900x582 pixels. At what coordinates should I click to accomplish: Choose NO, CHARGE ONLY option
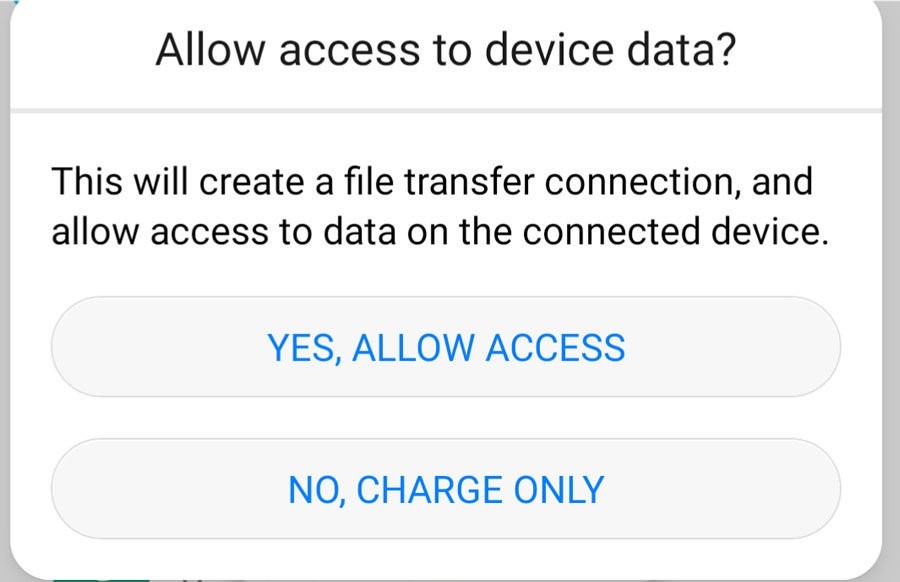coord(446,489)
